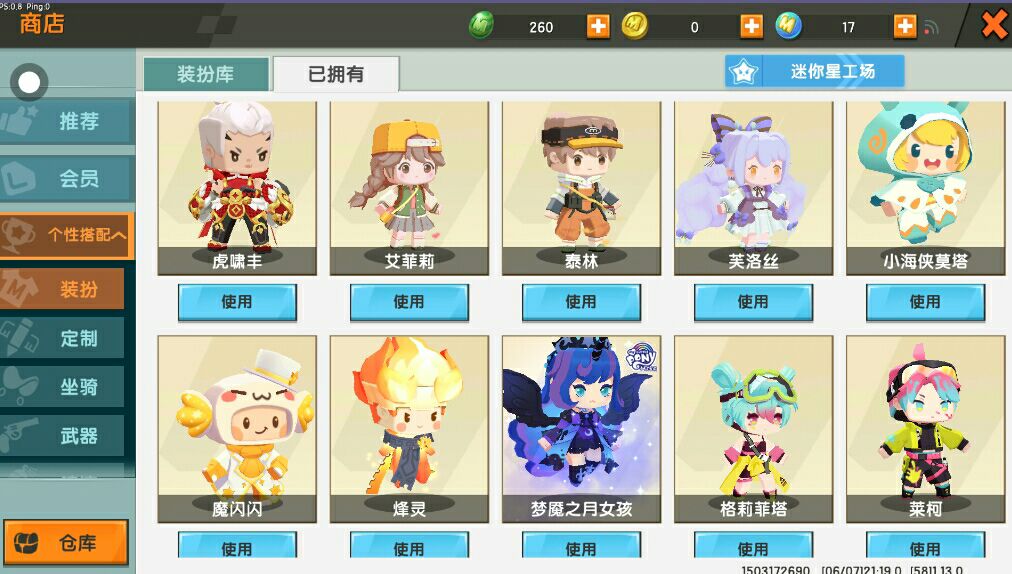The image size is (1012, 574).
Task: Add green mini beans with plus icon
Action: pos(598,26)
